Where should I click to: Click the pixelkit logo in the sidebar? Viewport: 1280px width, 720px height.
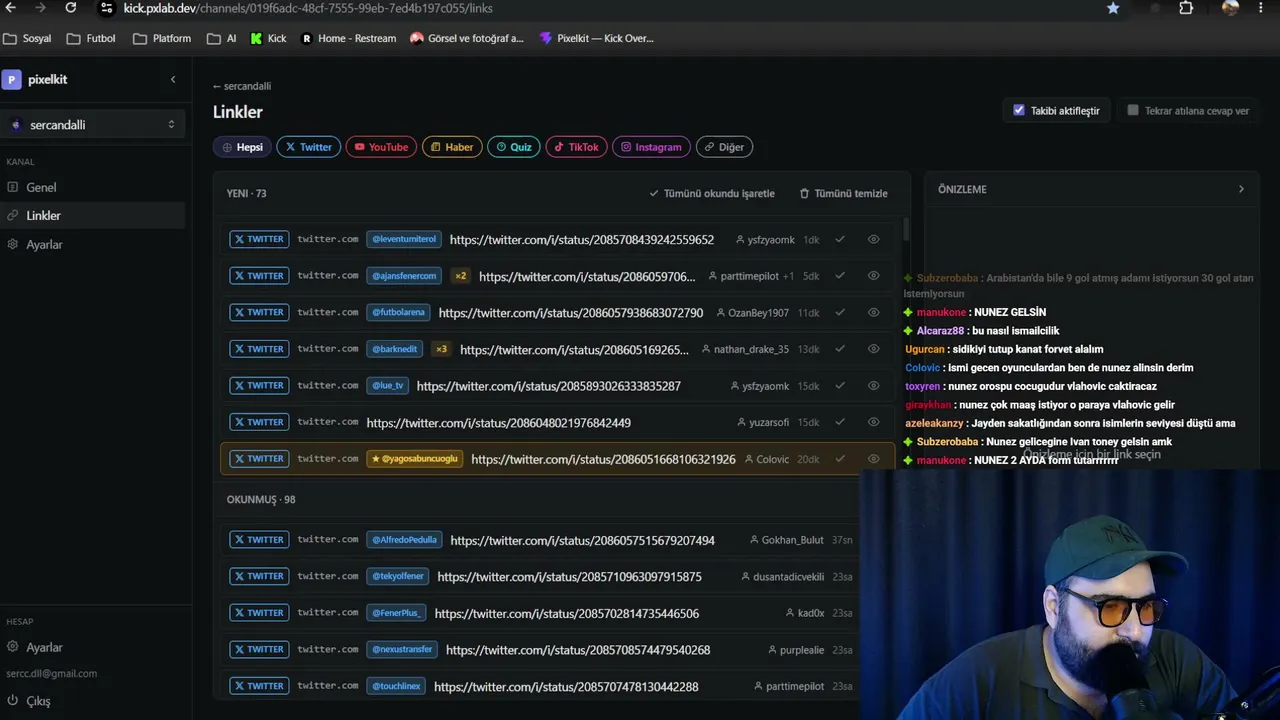point(11,79)
